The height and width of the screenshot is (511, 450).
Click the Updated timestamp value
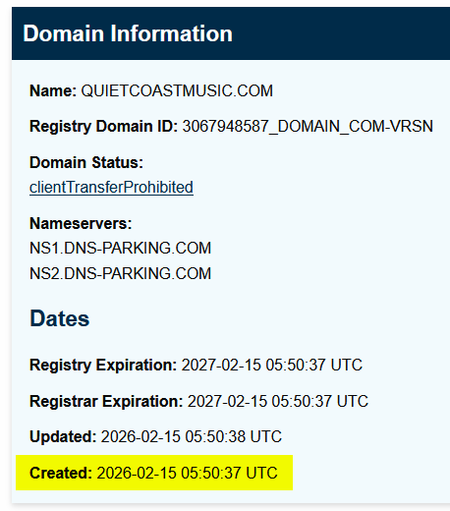point(191,437)
